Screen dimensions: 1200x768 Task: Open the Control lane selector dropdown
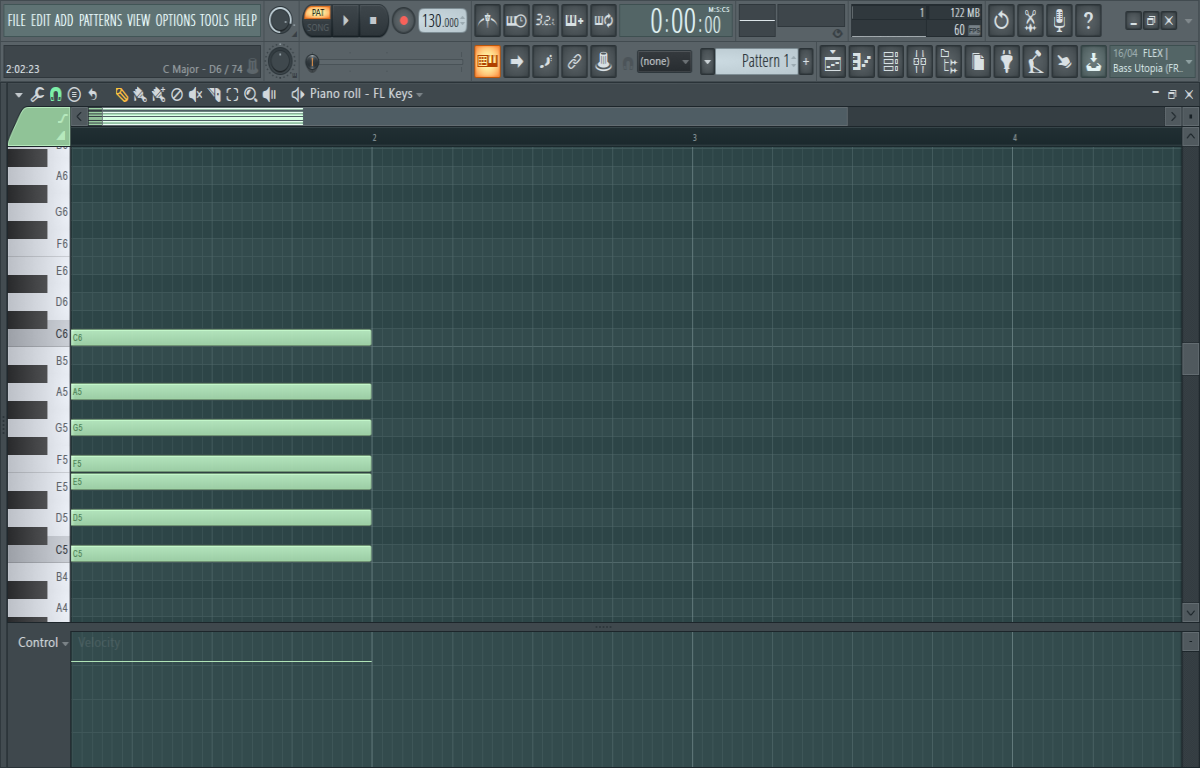tap(43, 643)
